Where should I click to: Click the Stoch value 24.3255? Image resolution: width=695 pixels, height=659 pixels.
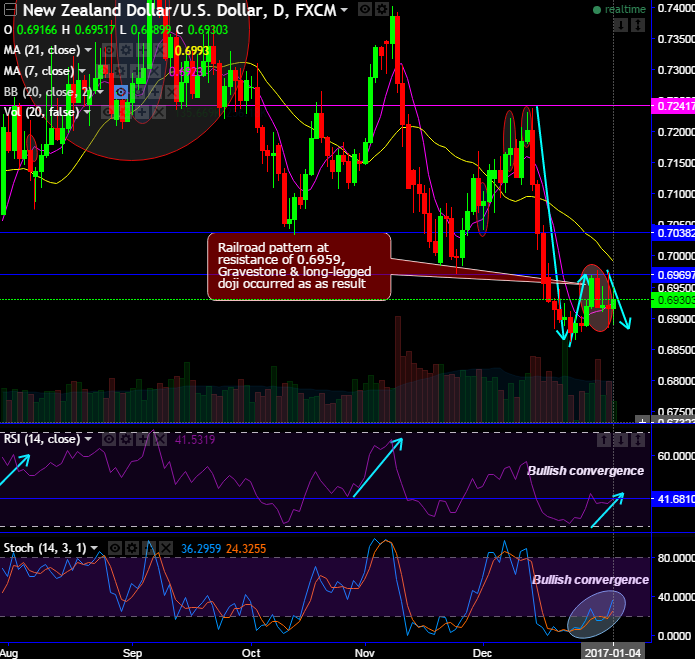246,549
